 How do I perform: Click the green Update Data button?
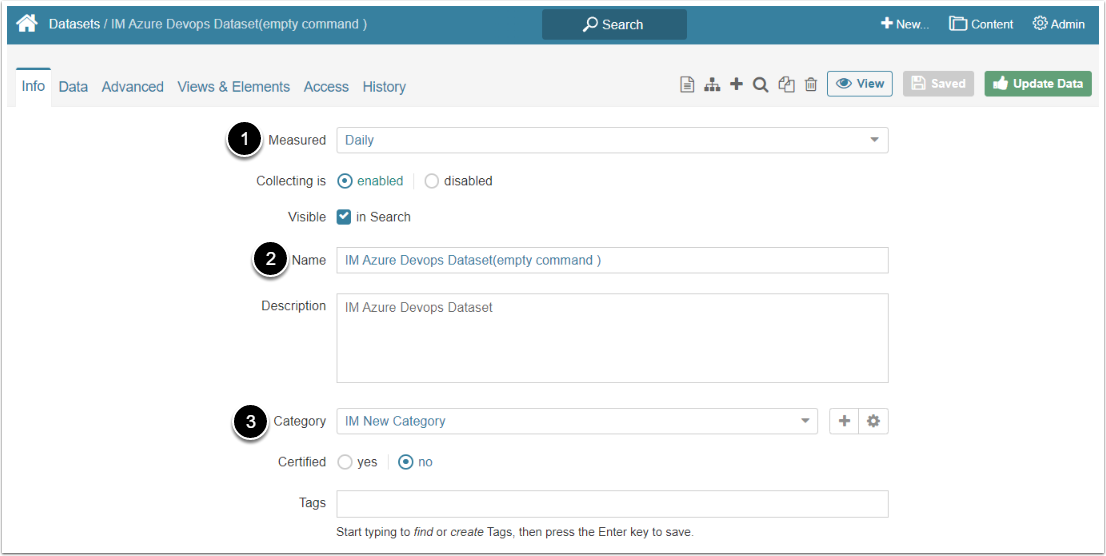1037,84
